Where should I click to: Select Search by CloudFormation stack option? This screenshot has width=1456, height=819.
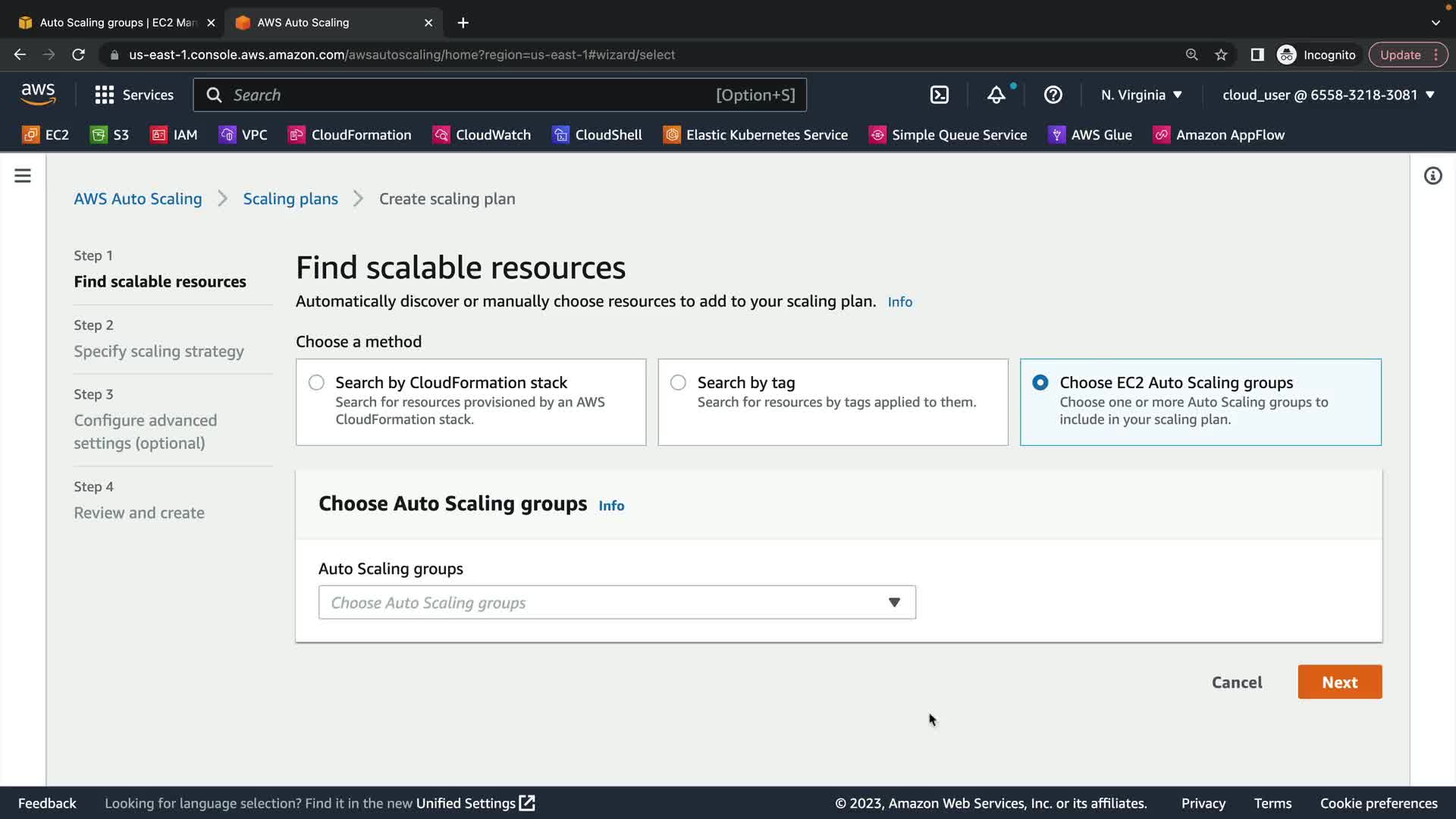coord(316,383)
